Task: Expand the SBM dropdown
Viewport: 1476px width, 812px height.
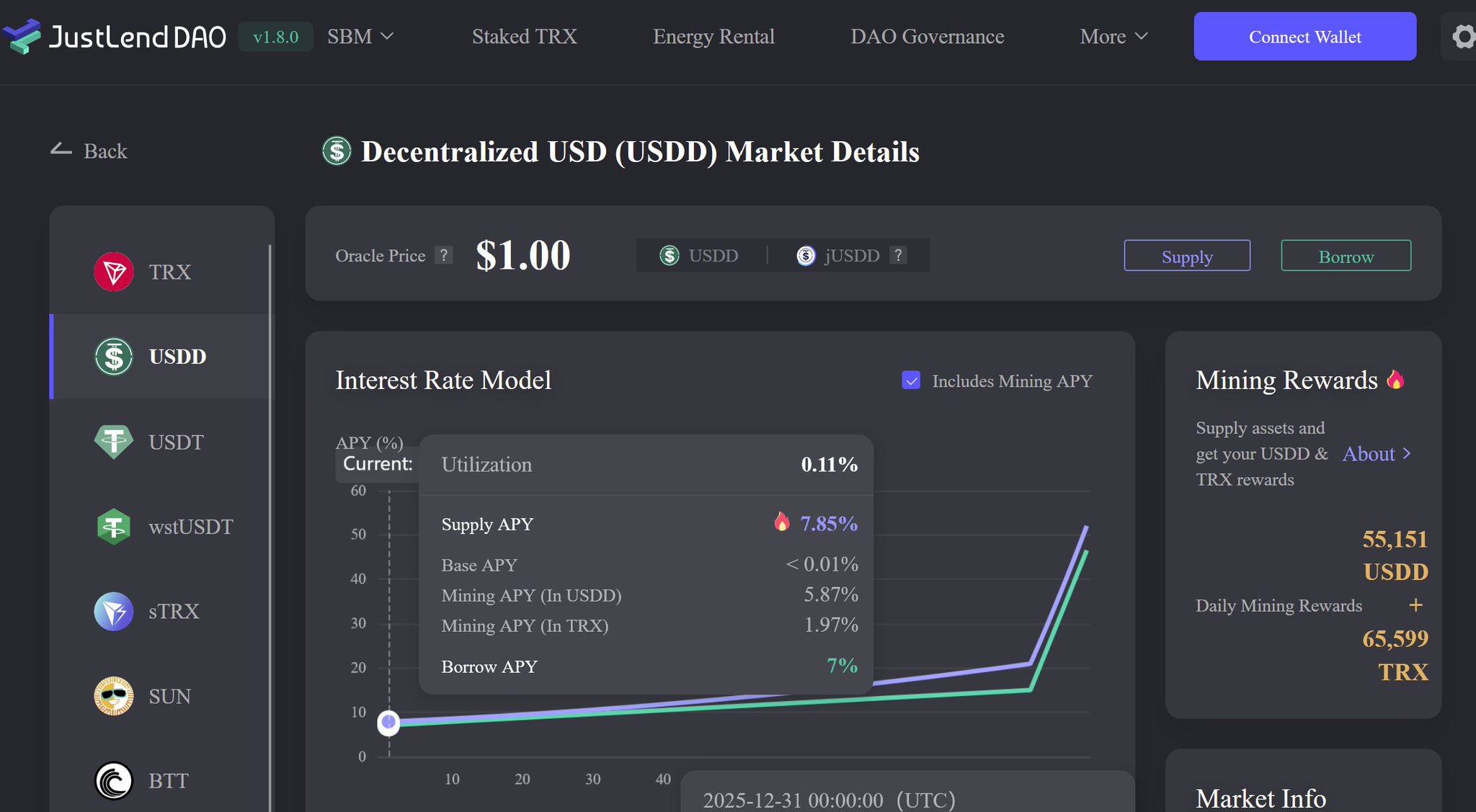Action: (x=360, y=36)
